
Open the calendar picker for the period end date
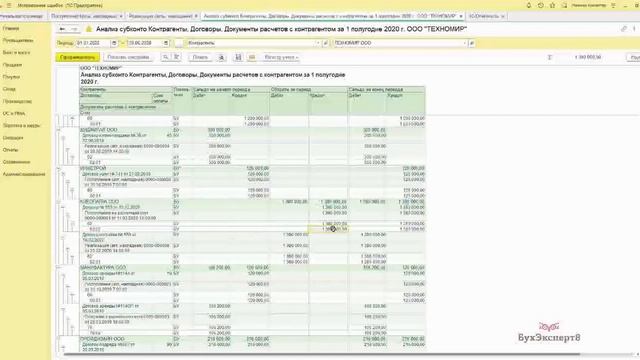click(x=166, y=43)
